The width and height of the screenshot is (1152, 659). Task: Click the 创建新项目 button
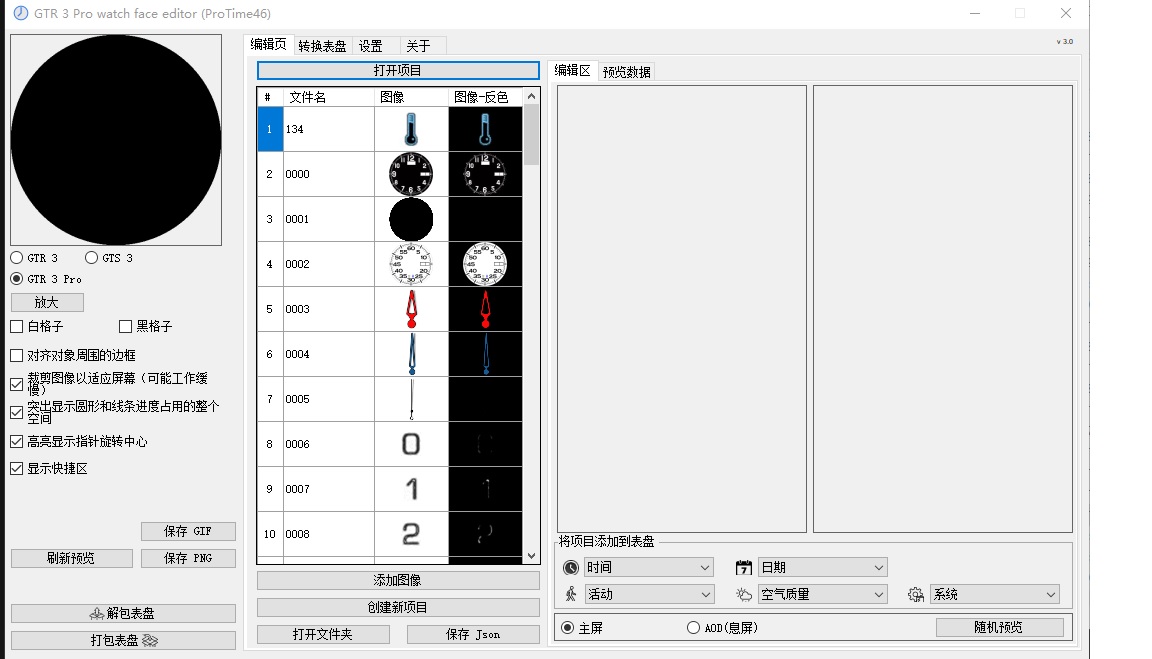point(398,608)
